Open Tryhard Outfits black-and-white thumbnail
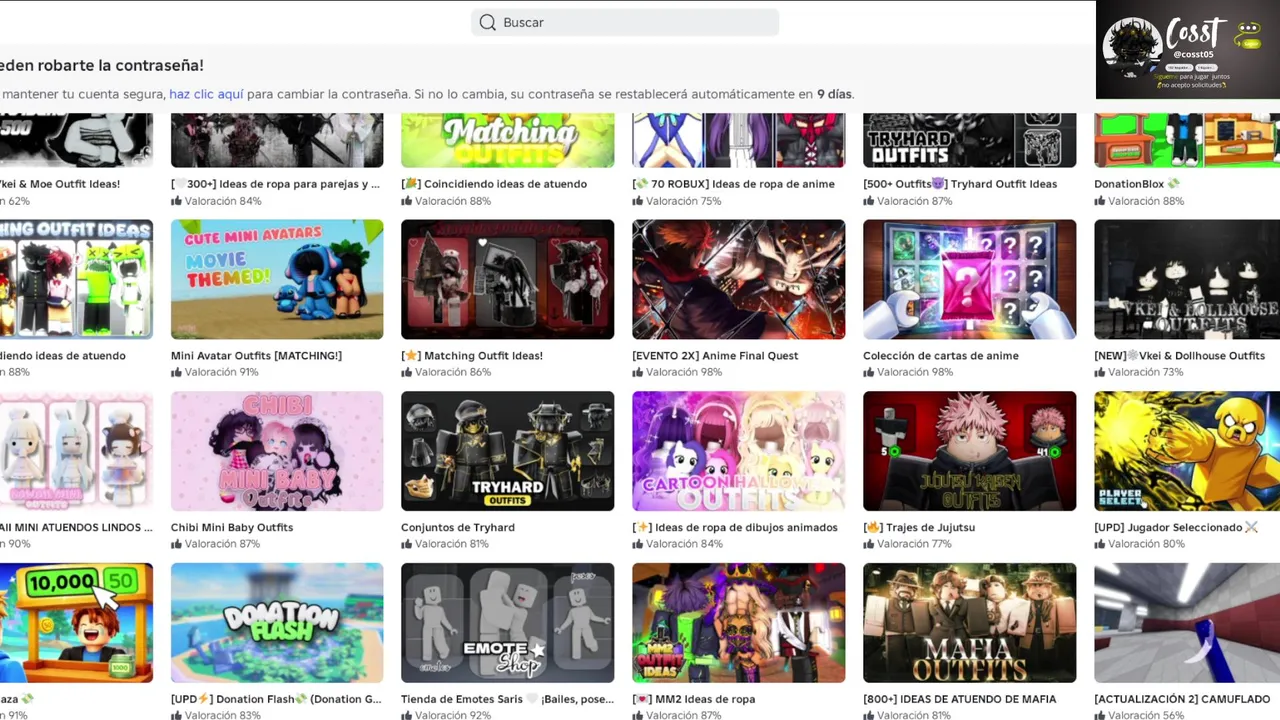Screen dimensions: 1280x720 coord(970,140)
